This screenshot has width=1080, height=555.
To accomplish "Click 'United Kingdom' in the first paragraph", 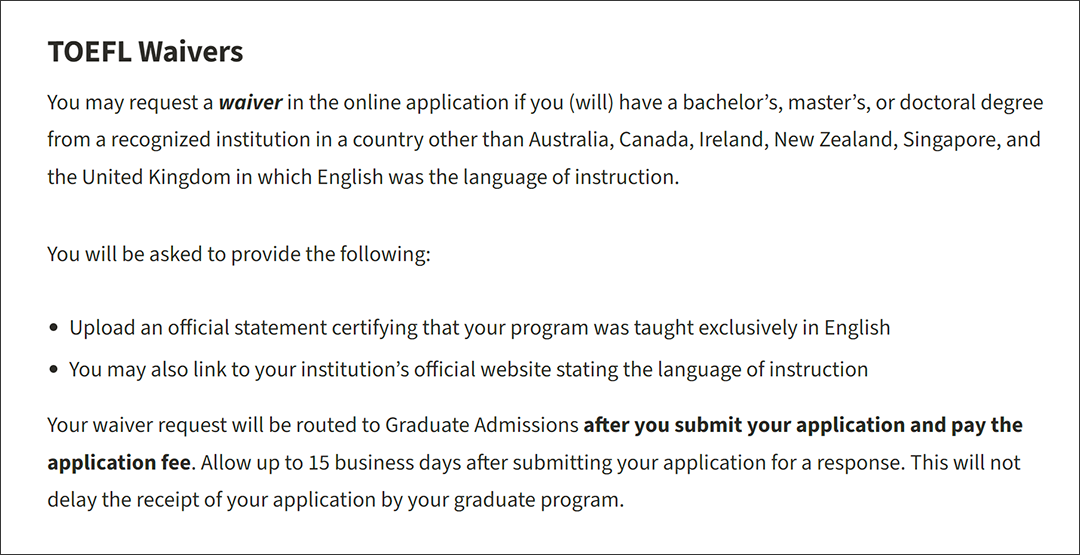I will (x=156, y=177).
